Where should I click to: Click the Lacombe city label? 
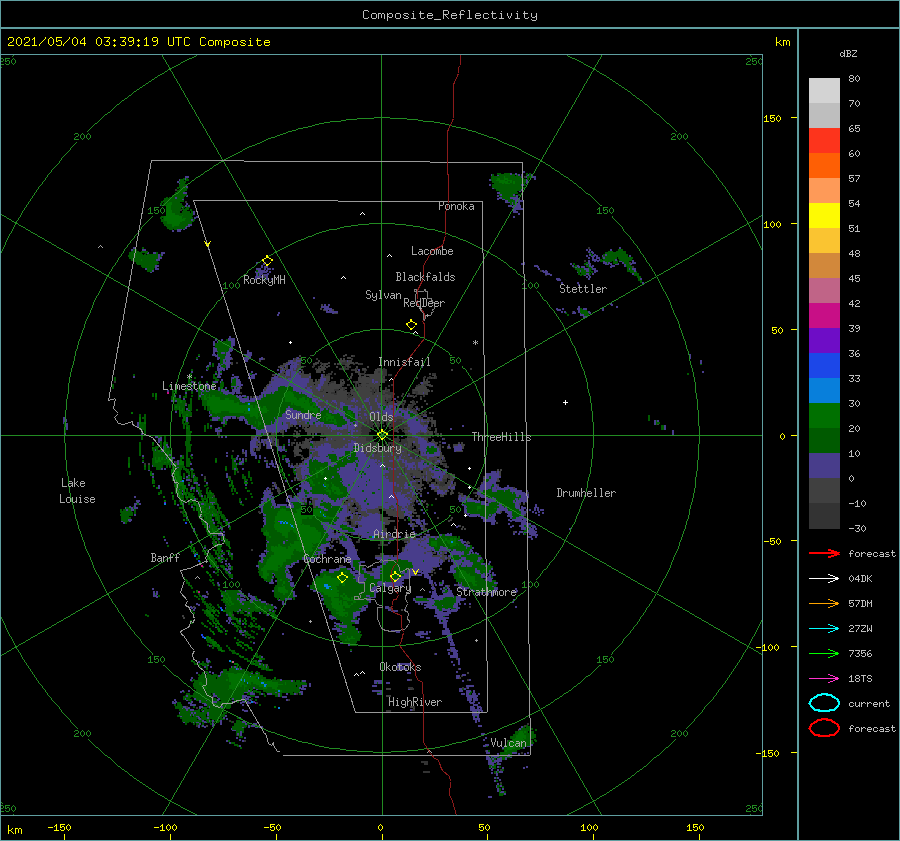(x=432, y=251)
